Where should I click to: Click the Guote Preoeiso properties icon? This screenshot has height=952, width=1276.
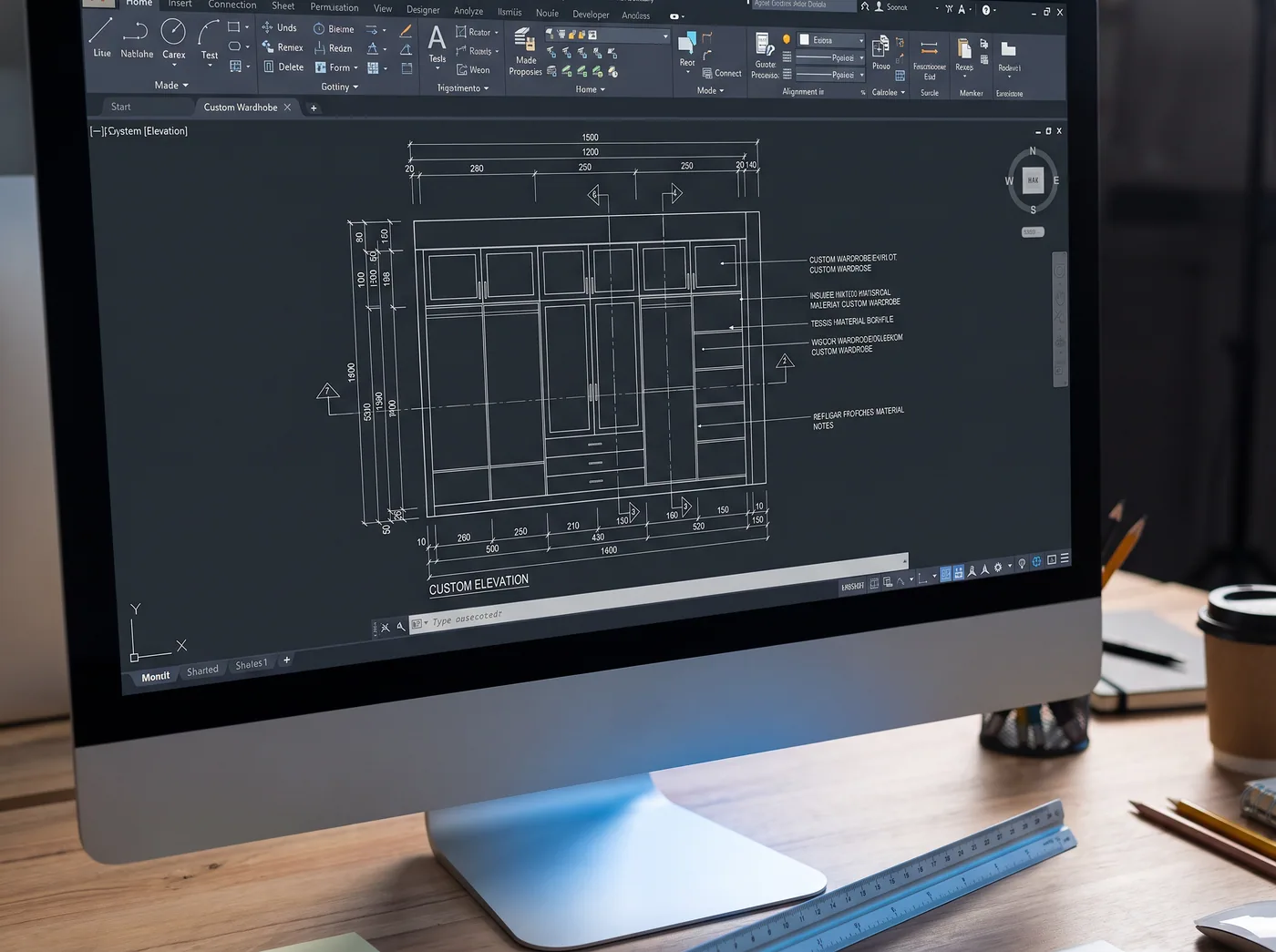[x=765, y=45]
